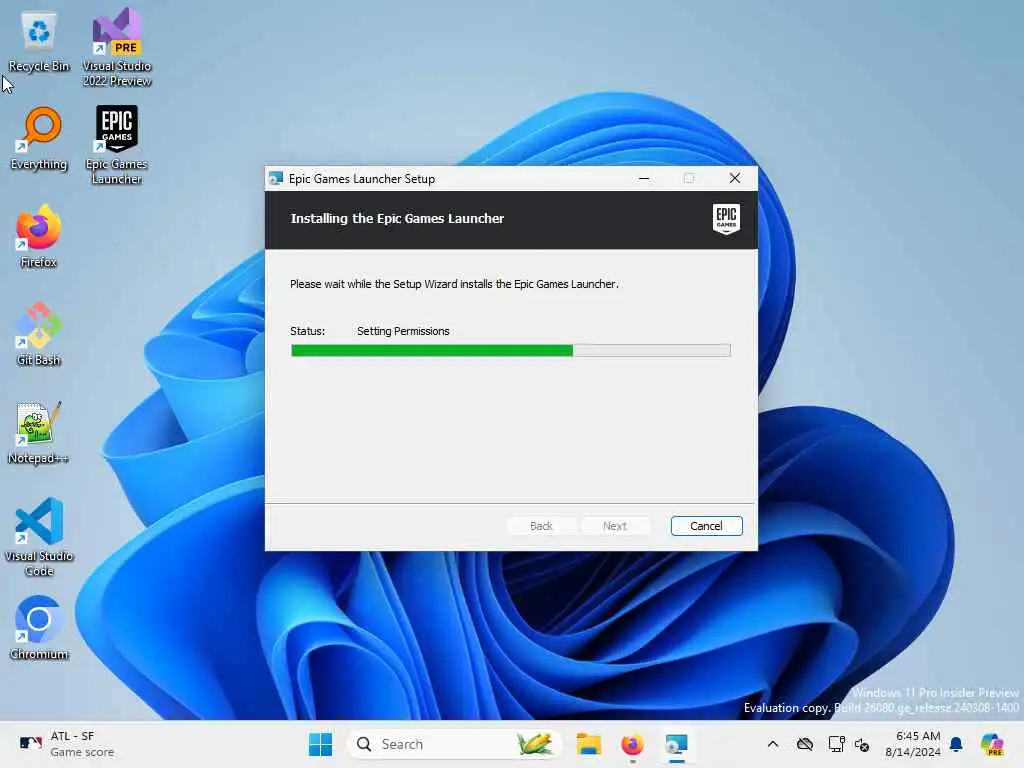Select the Chromium desktop icon

point(39,628)
